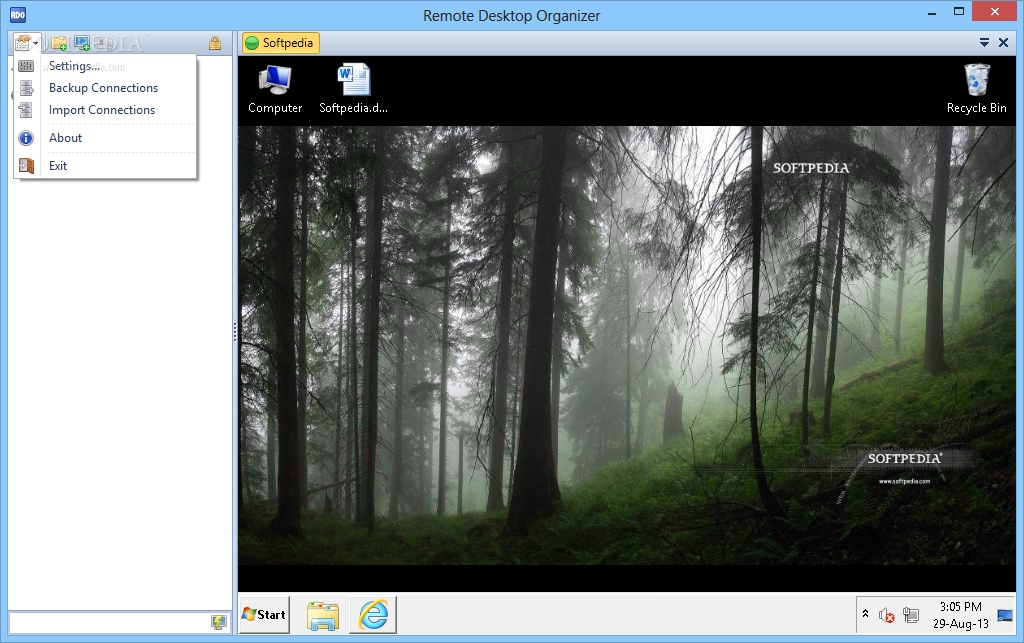Screen dimensions: 1024x643
Task: Click the quick connect input field
Action: point(110,623)
